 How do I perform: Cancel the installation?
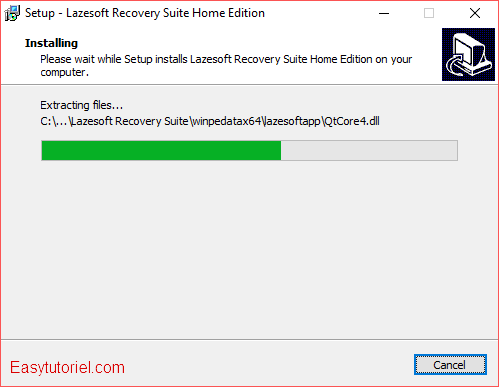tap(450, 365)
